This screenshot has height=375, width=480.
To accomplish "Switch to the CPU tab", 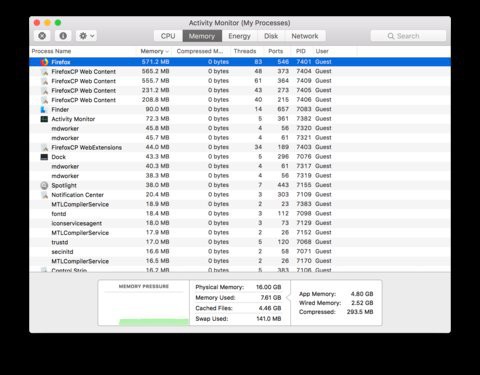I will tap(168, 36).
